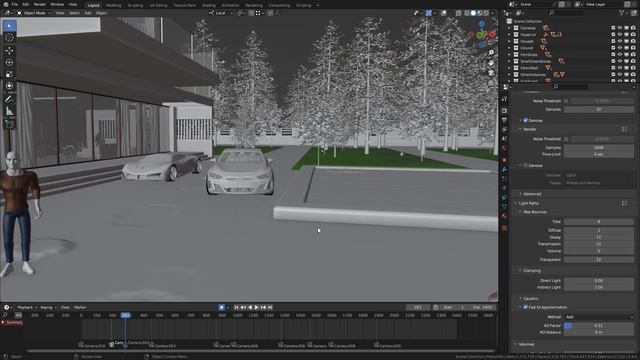Screen dimensions: 640x360
Task: Open the Tool properties tab icon
Action: (x=504, y=99)
